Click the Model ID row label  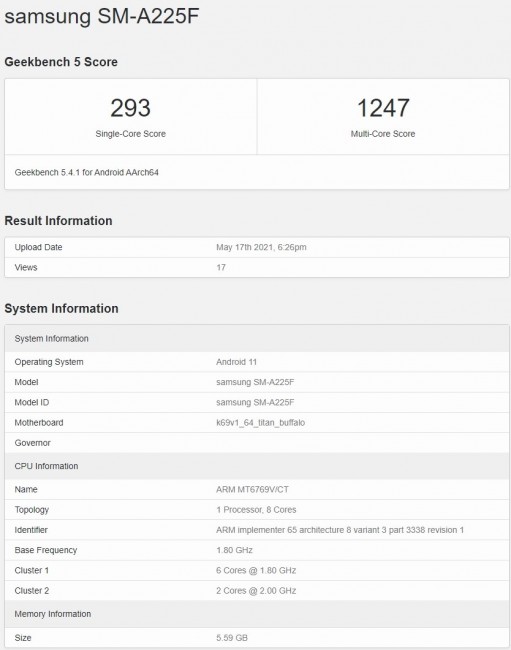[x=31, y=403]
